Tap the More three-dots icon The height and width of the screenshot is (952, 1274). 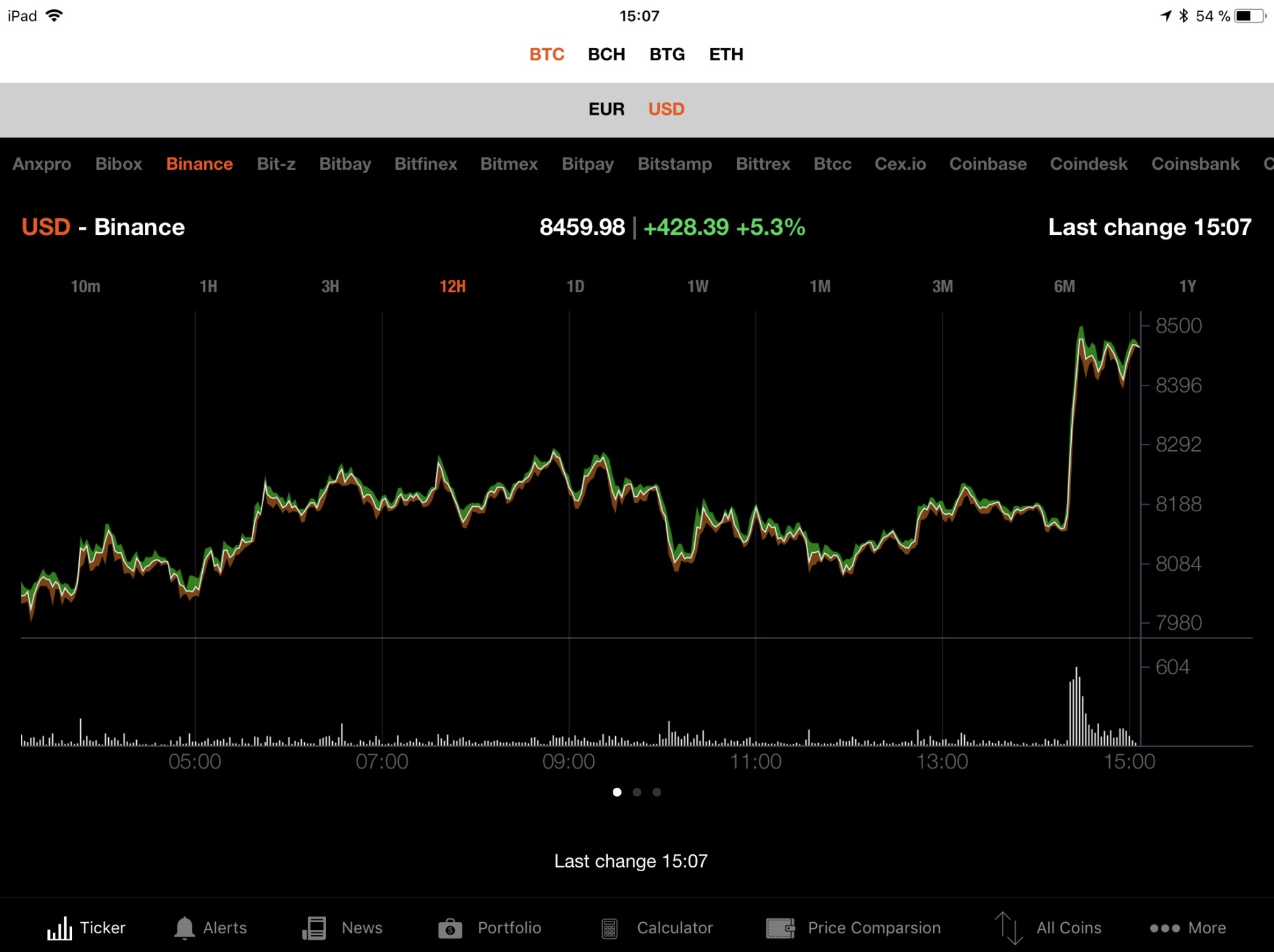tap(1165, 928)
